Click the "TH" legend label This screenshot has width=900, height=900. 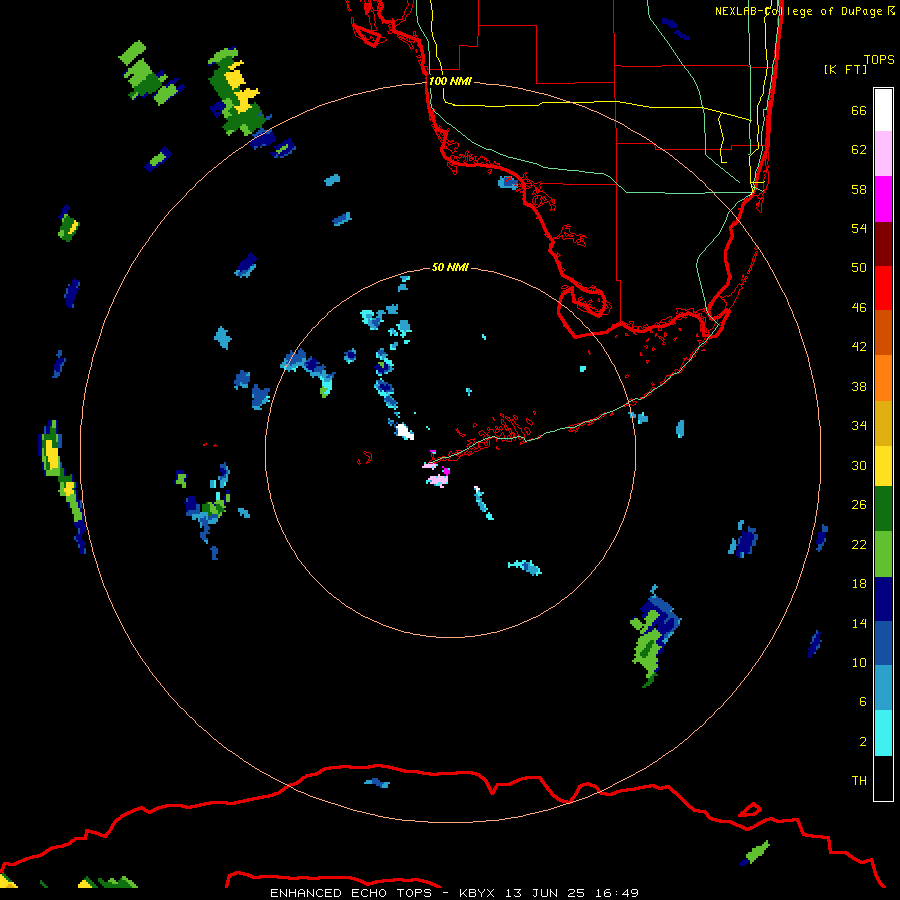coord(859,780)
